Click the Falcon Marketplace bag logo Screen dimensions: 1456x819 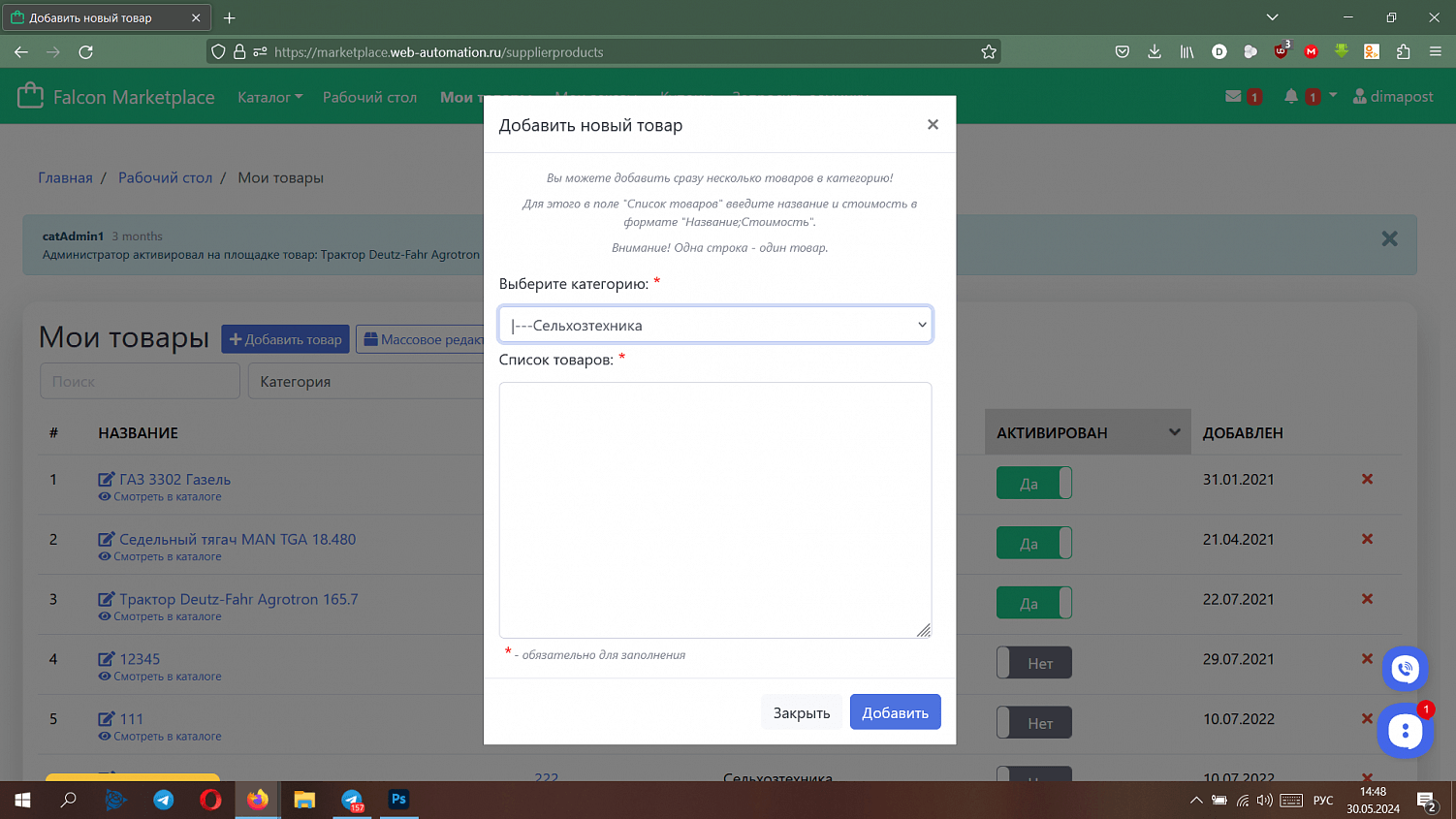coord(30,95)
